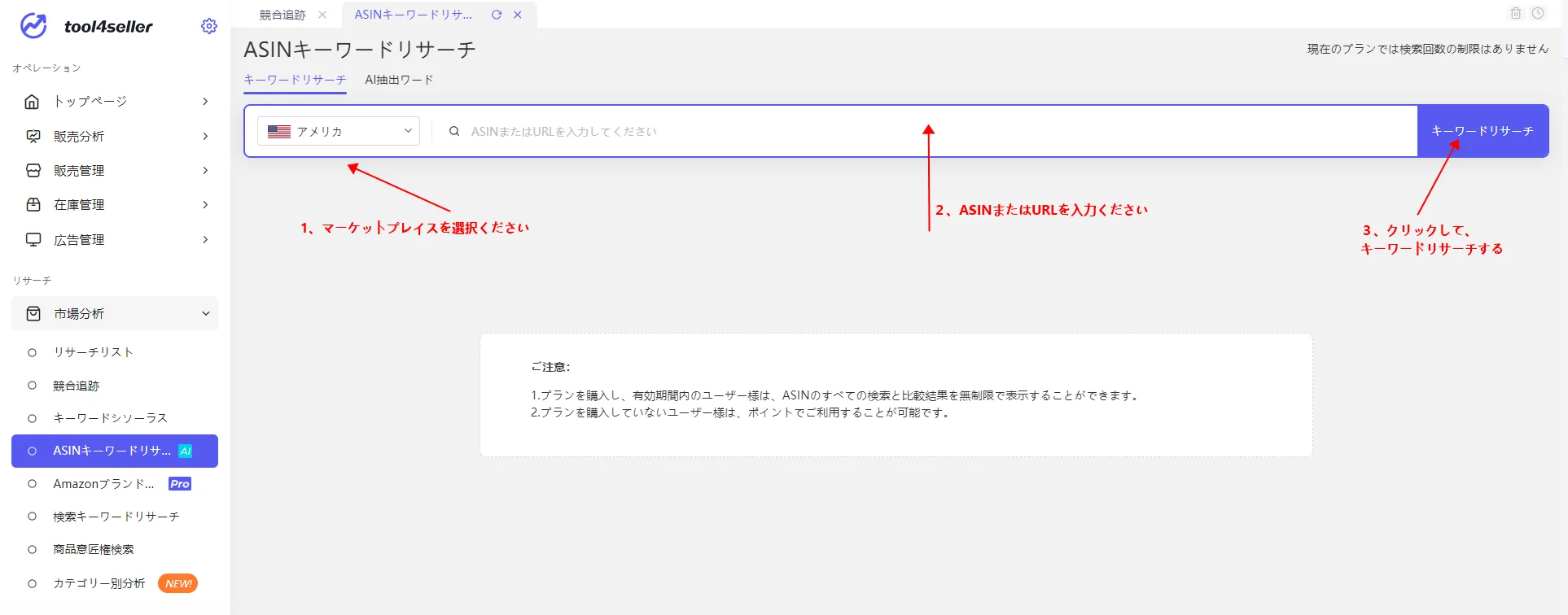Image resolution: width=1568 pixels, height=615 pixels.
Task: Collapse the 市場分析 section chevron
Action: click(206, 314)
